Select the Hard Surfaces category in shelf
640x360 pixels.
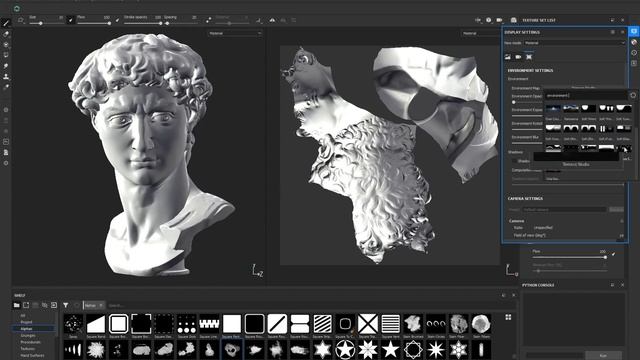32,356
